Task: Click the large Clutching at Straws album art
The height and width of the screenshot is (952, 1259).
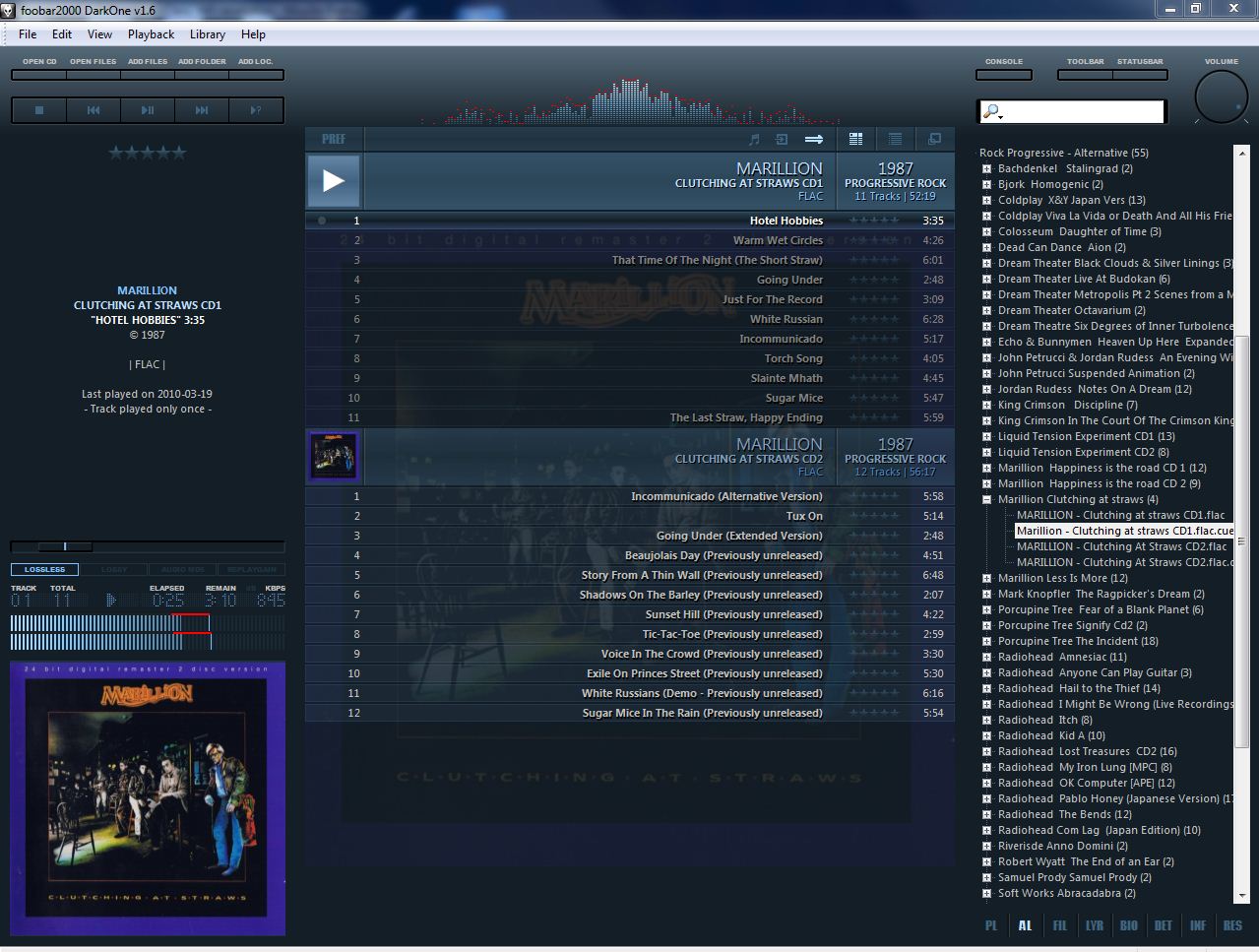Action: [x=148, y=797]
